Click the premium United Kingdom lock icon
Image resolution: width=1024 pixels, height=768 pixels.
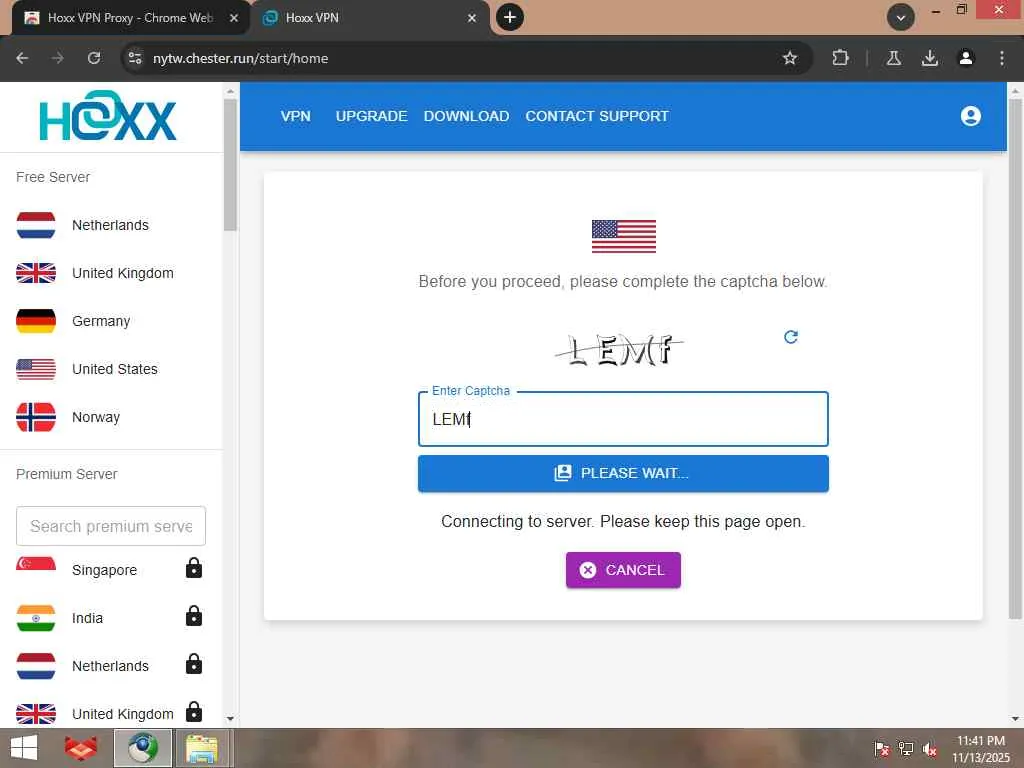[194, 712]
